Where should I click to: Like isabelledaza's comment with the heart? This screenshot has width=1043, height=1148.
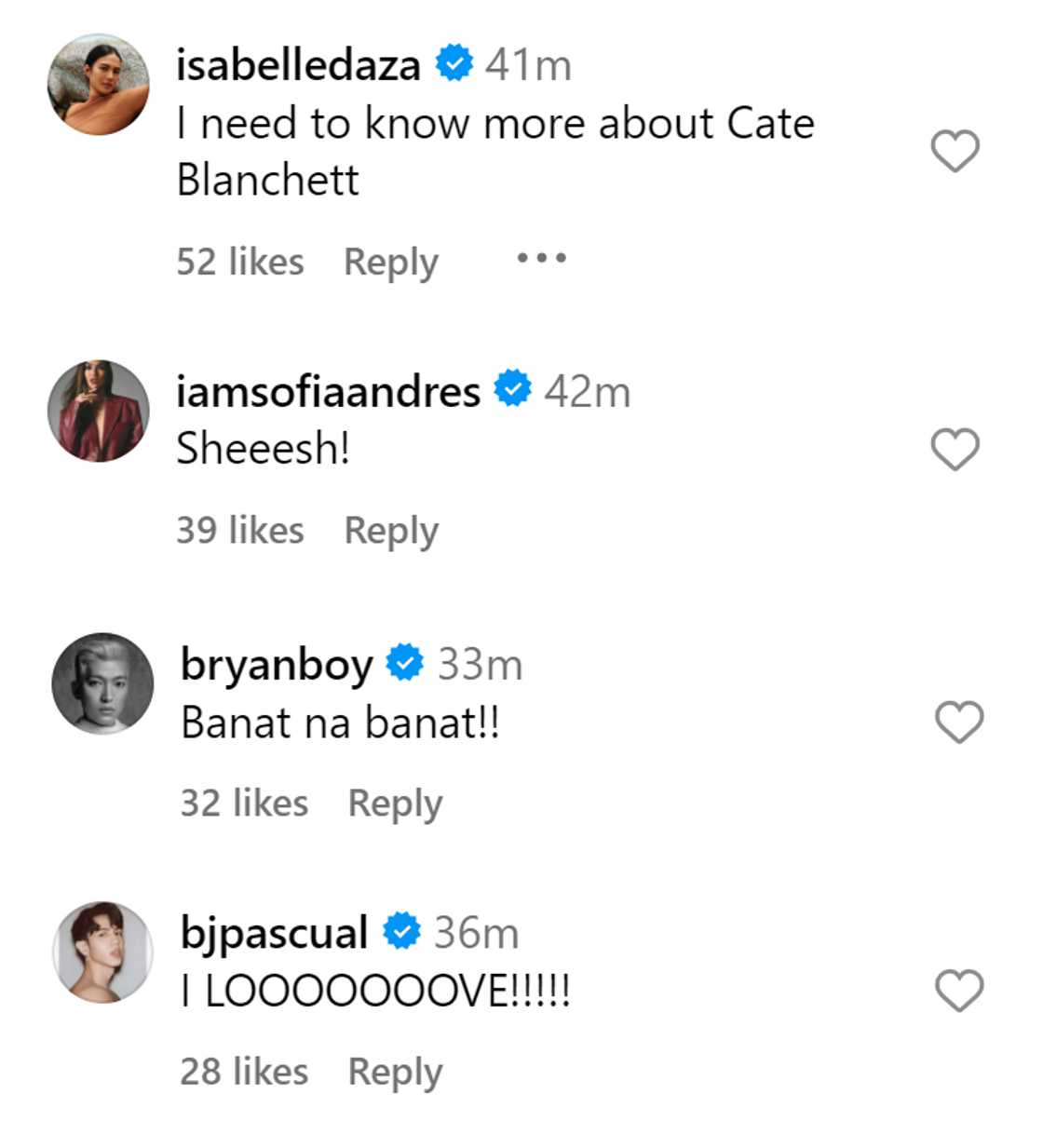pyautogui.click(x=955, y=151)
